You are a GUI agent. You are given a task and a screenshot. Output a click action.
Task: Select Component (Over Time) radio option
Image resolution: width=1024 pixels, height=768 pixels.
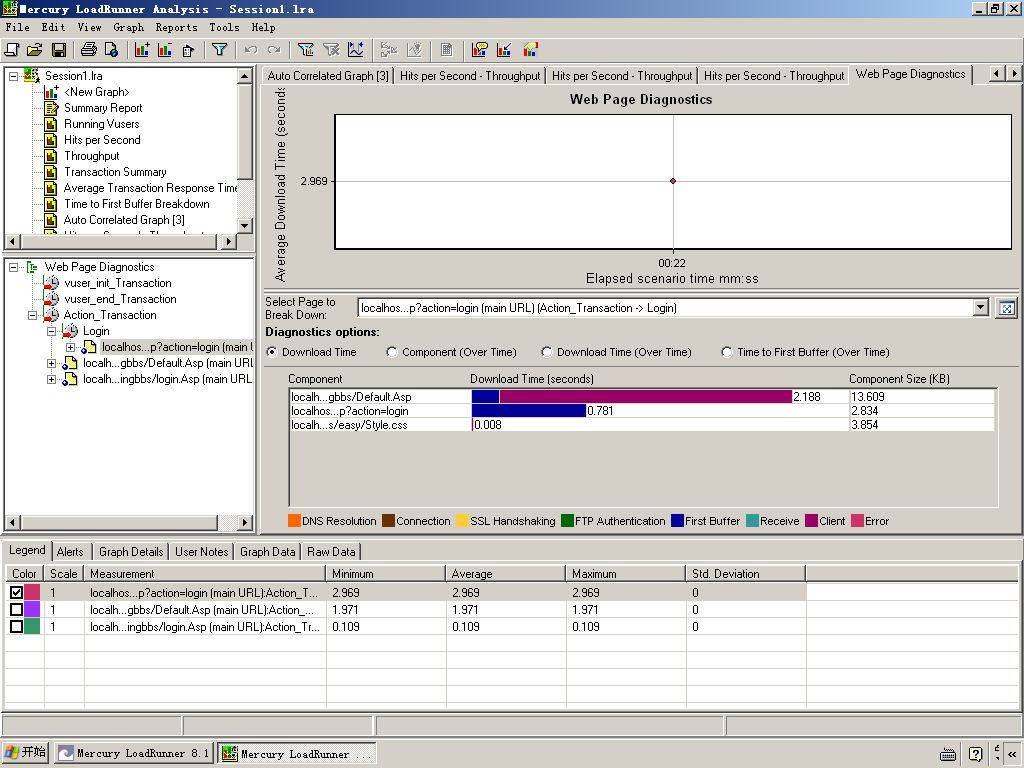[x=391, y=352]
